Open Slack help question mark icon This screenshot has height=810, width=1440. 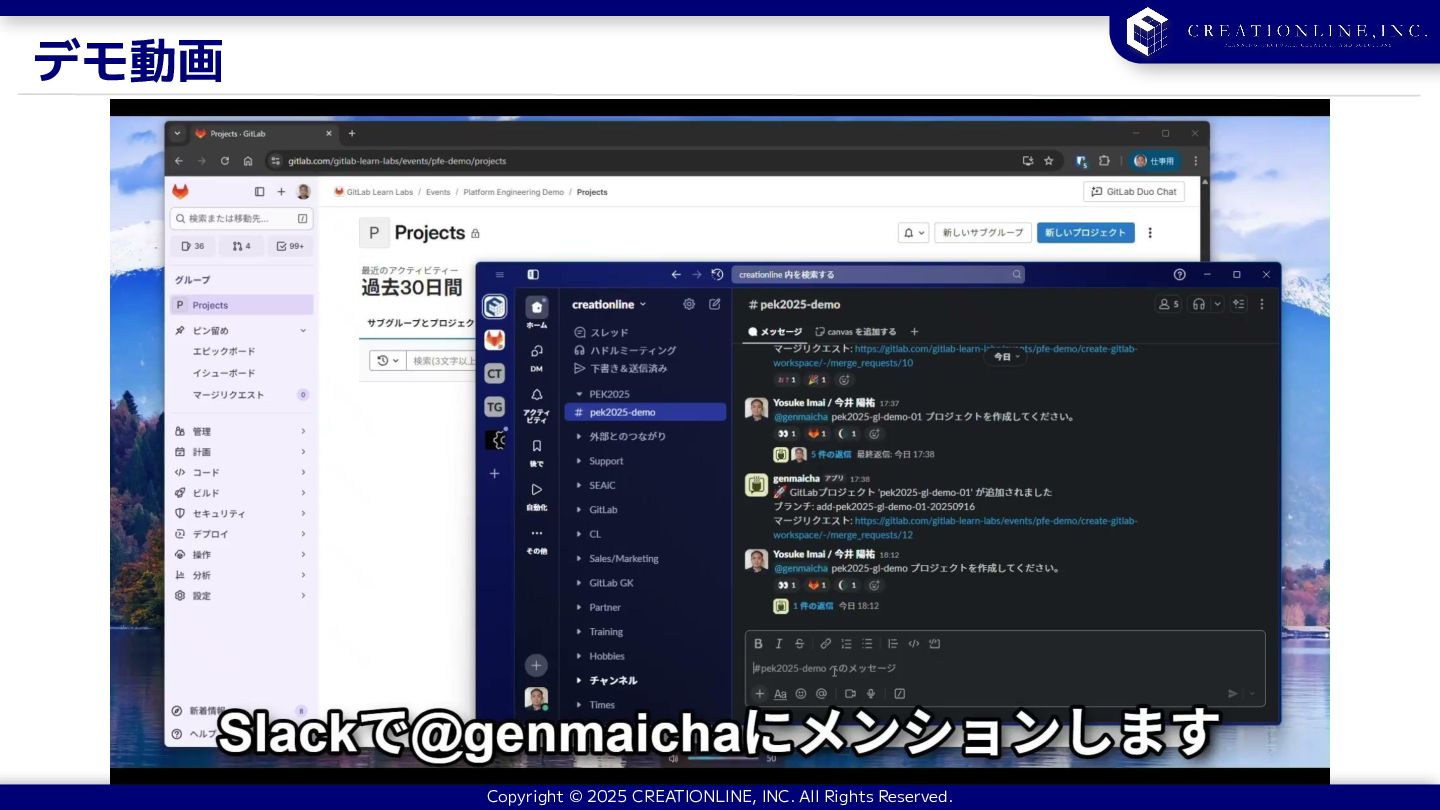point(1179,274)
